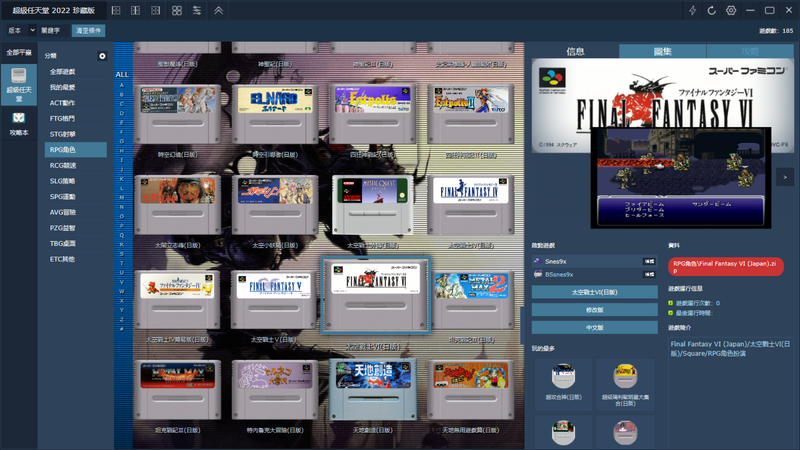The width and height of the screenshot is (800, 450).
Task: Select 全部遊戲 category
Action: 76,71
